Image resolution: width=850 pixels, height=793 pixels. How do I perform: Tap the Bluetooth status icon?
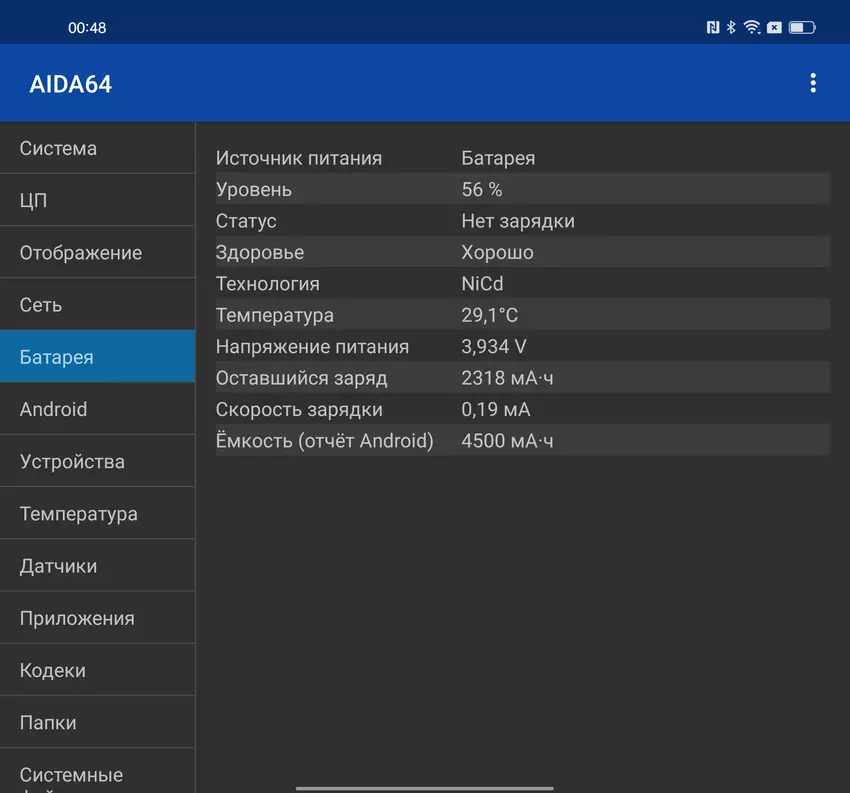[731, 28]
